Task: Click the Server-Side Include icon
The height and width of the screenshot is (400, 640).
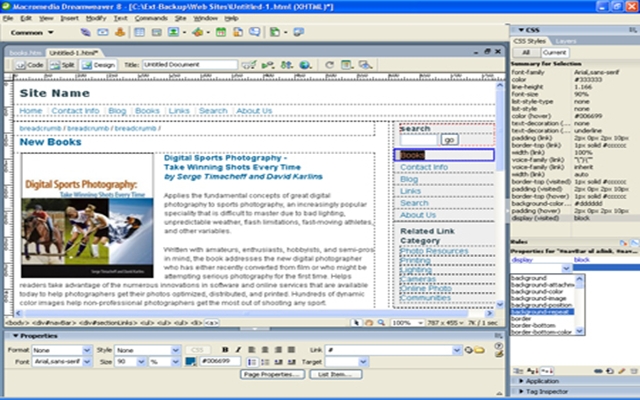Action: pos(238,32)
